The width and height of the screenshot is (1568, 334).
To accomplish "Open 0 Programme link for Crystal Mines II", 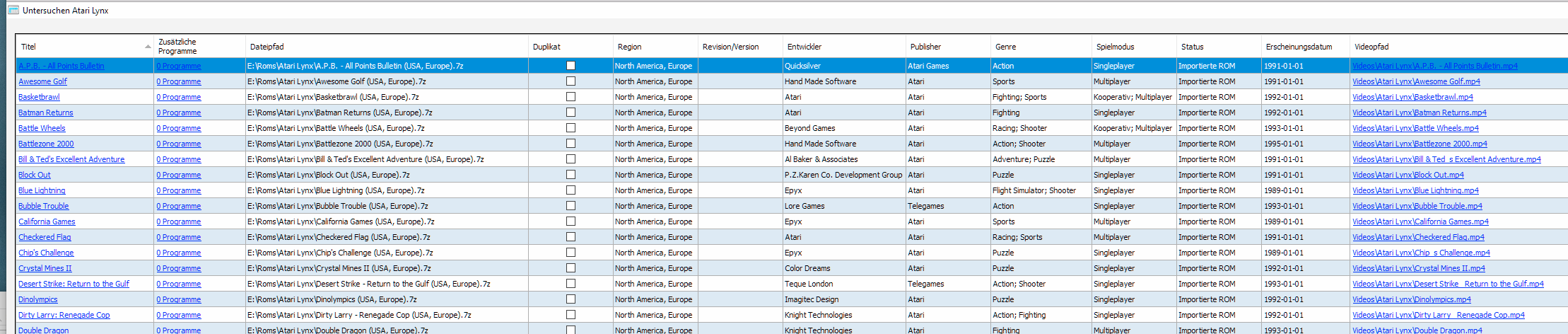I will [x=179, y=268].
